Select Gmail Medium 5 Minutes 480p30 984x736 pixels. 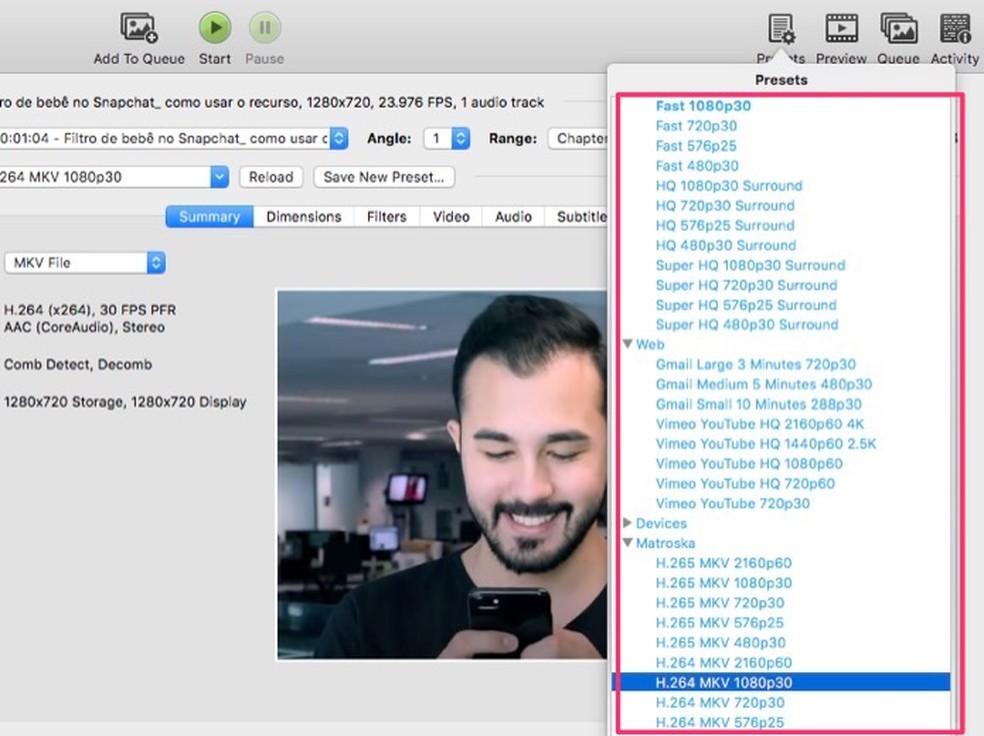[x=764, y=385]
